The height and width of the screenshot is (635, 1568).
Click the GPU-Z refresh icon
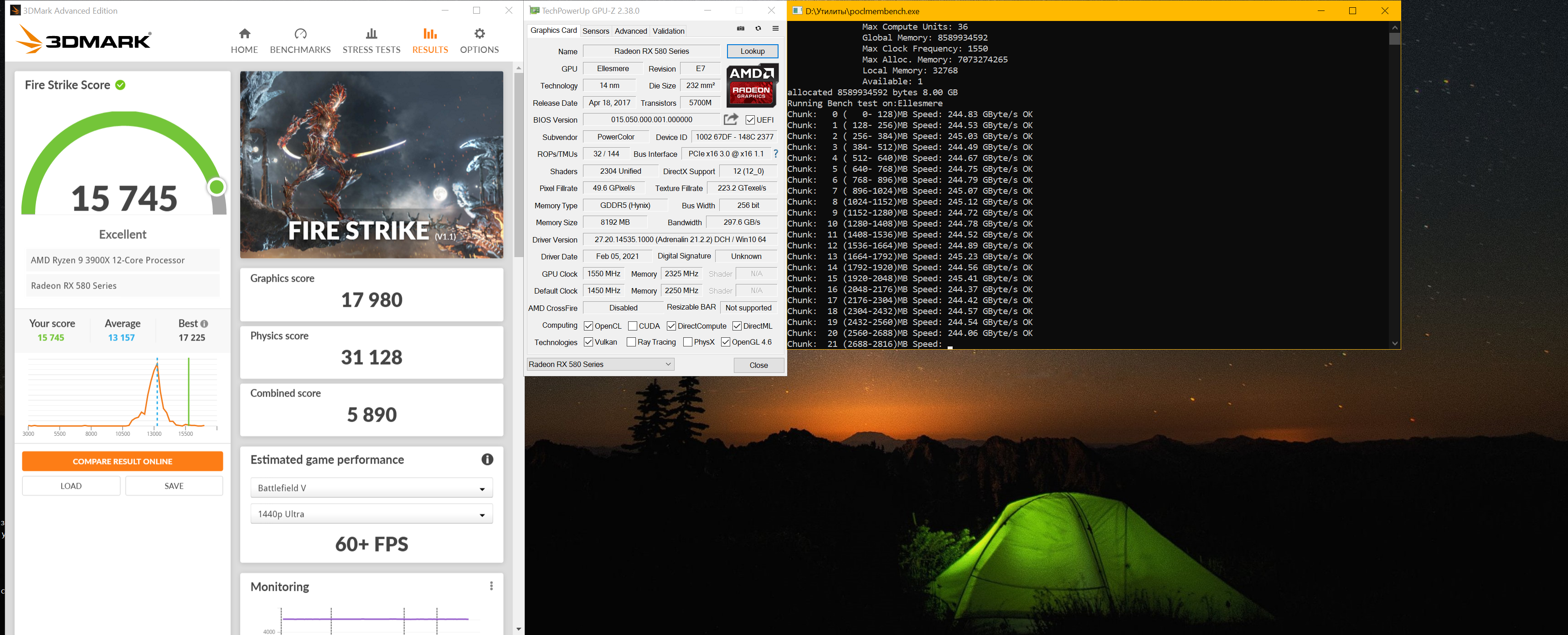[758, 29]
